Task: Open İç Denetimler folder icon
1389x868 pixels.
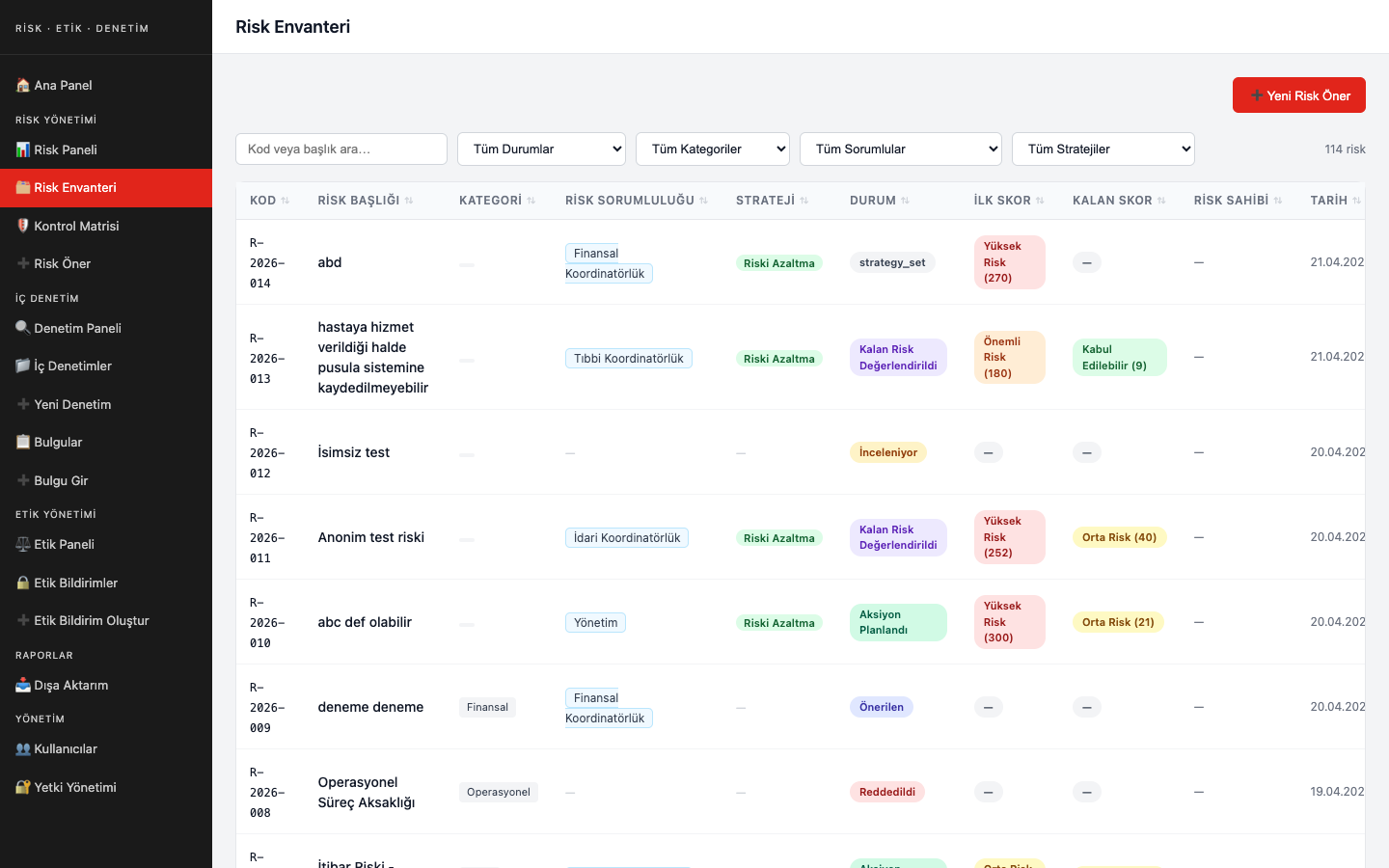Action: (23, 366)
